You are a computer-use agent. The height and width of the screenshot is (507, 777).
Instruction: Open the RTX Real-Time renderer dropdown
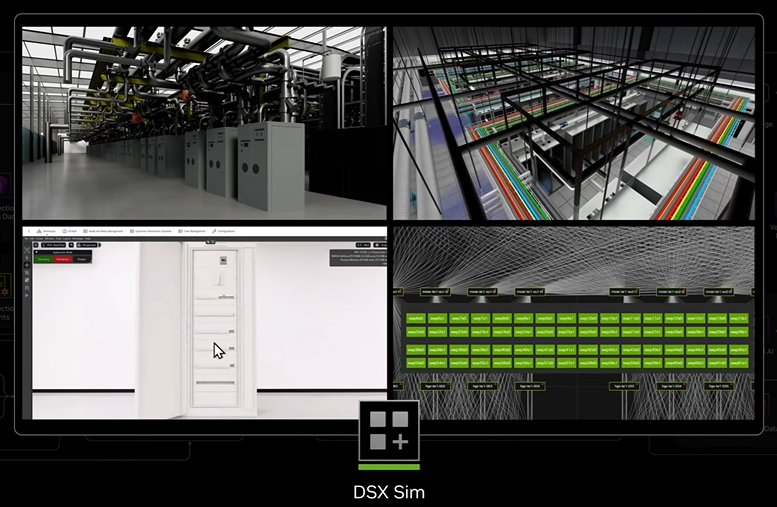coord(54,244)
